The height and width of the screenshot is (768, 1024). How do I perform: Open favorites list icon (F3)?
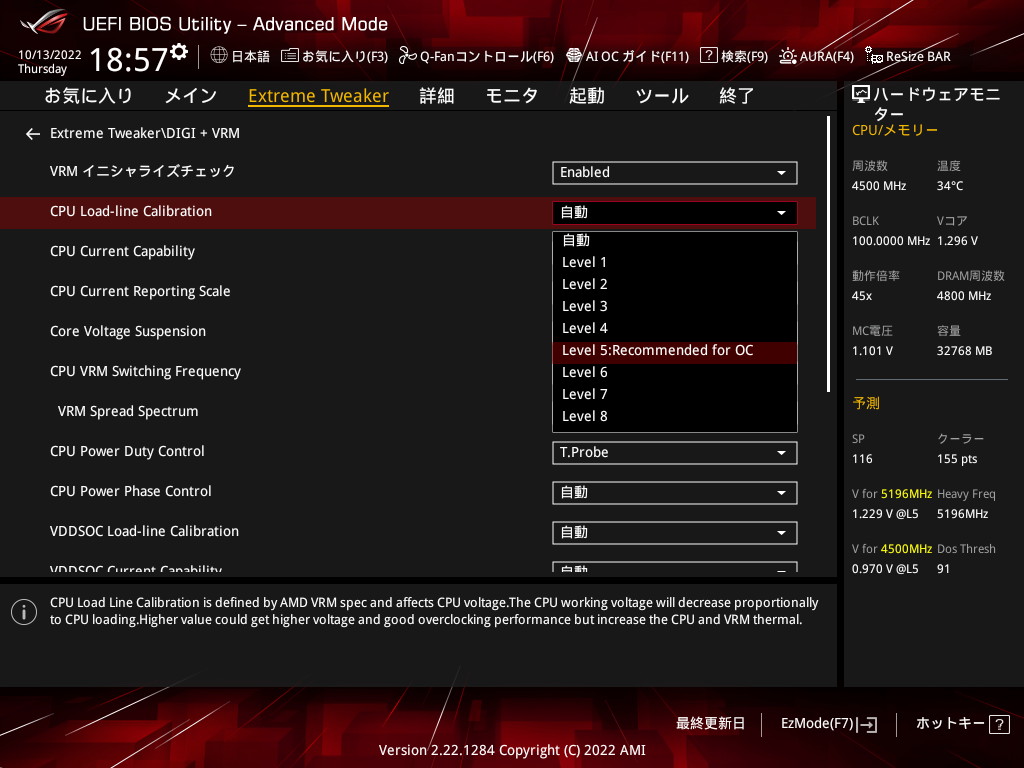(289, 56)
